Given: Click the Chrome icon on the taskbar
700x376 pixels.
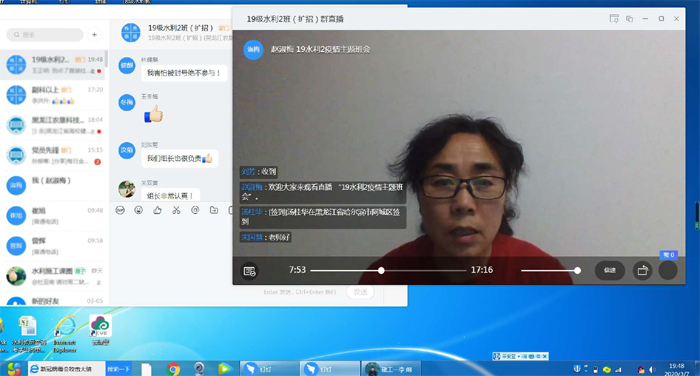Looking at the screenshot, I should pos(174,369).
